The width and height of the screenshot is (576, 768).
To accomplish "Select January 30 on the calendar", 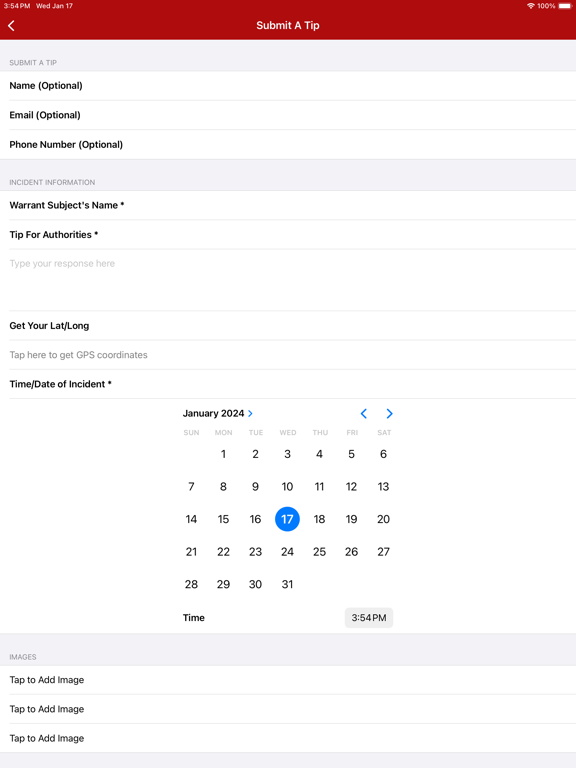I will [x=255, y=584].
